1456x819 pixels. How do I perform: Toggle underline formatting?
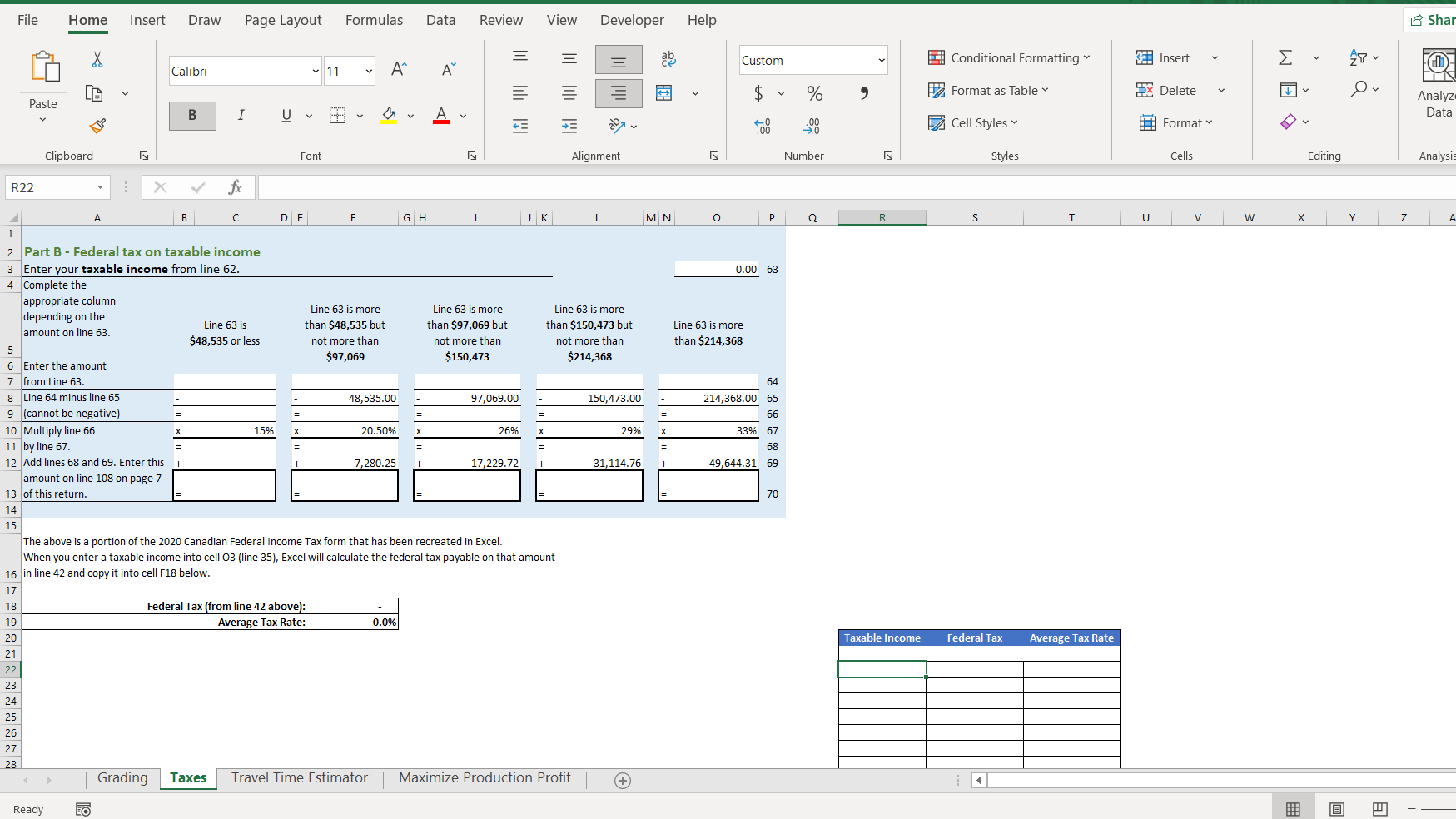pos(286,116)
